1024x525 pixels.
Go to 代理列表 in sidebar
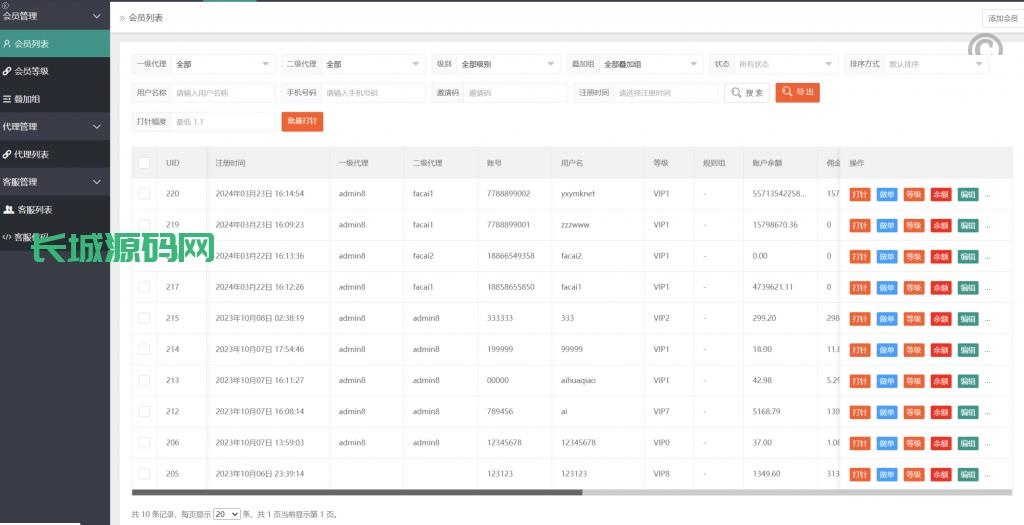pos(31,154)
